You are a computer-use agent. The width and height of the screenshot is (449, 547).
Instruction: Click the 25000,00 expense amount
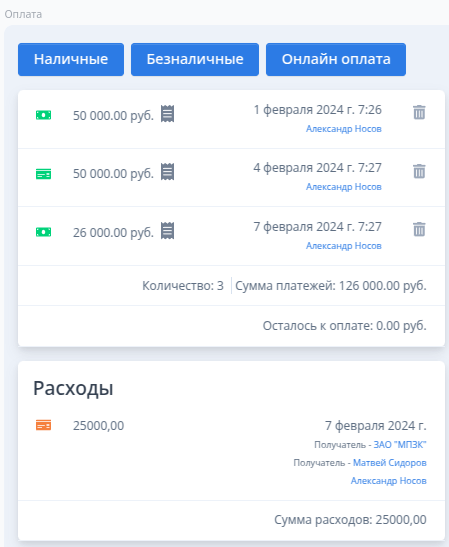(x=98, y=426)
